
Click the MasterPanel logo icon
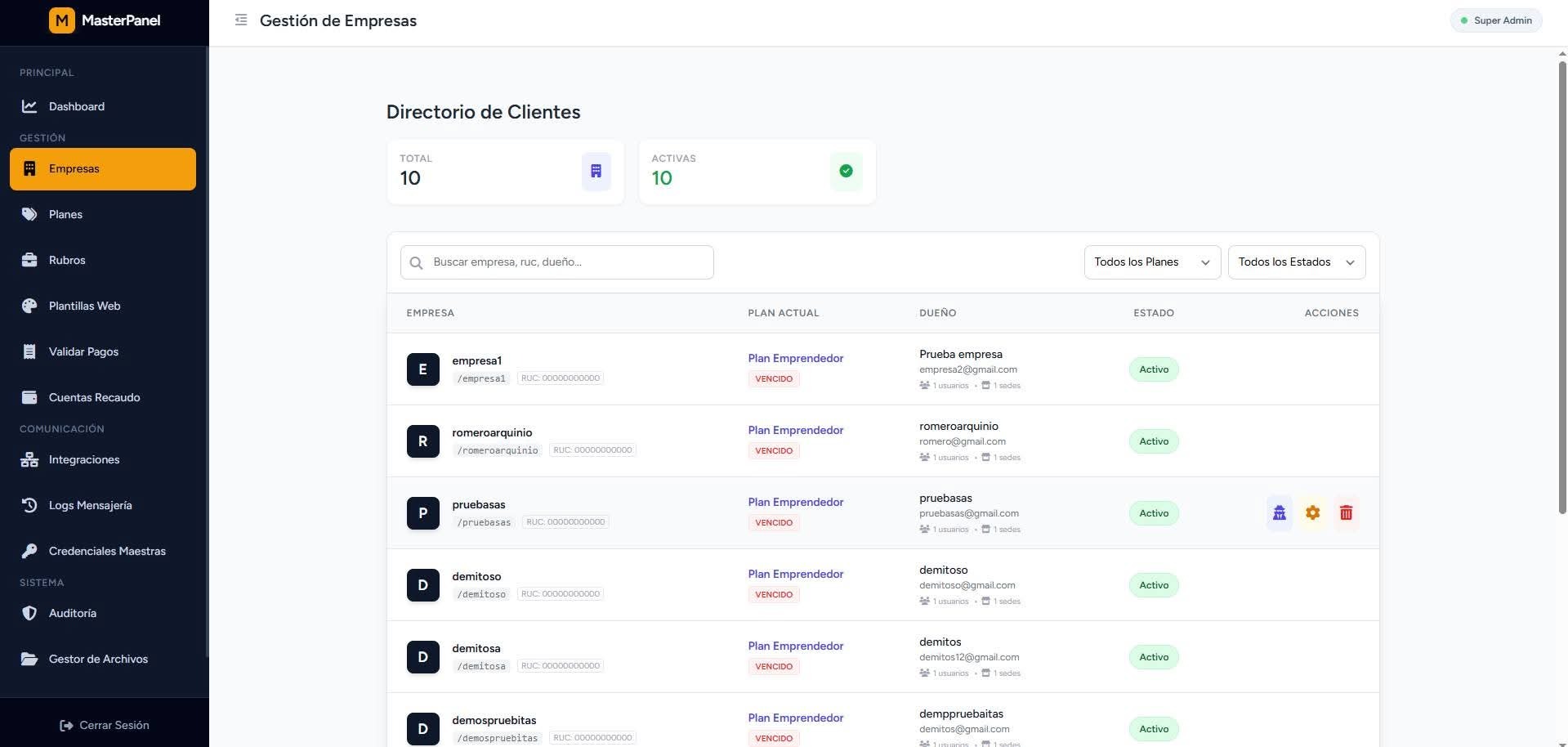(62, 20)
